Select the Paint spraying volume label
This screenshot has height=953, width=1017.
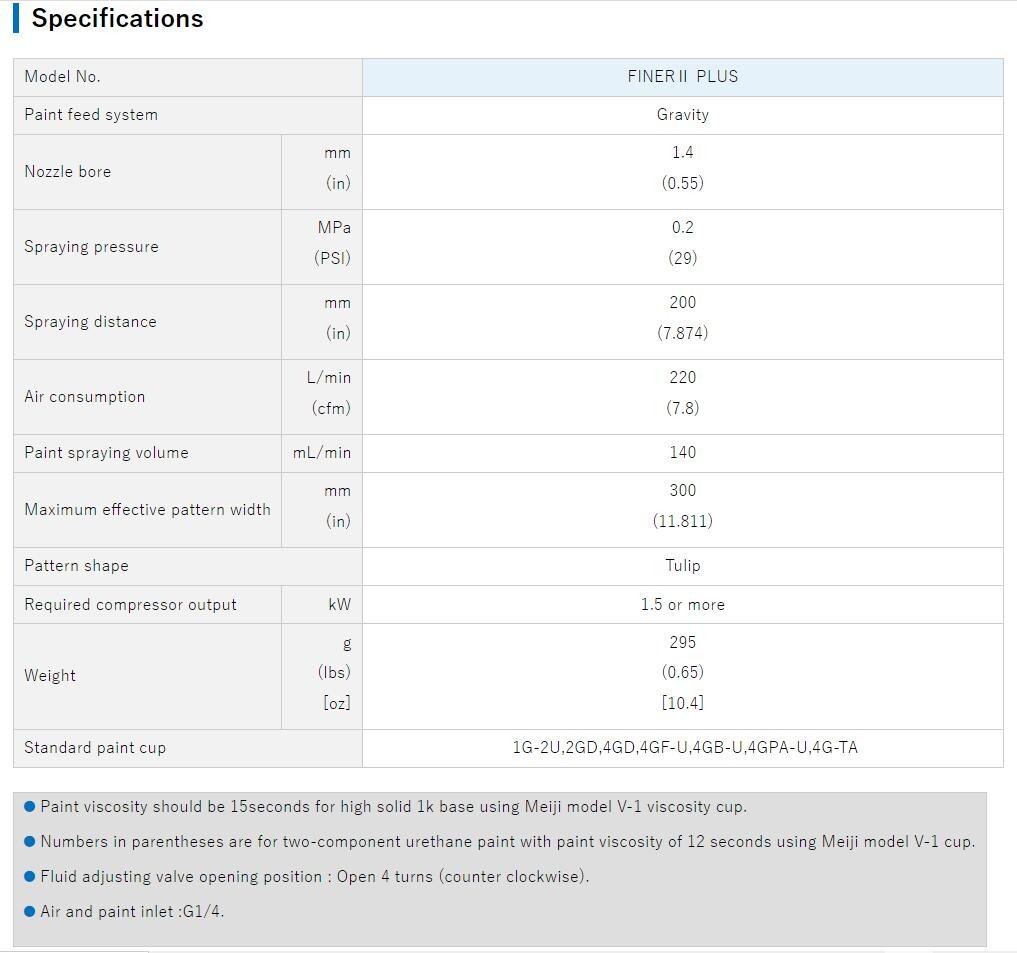(106, 453)
